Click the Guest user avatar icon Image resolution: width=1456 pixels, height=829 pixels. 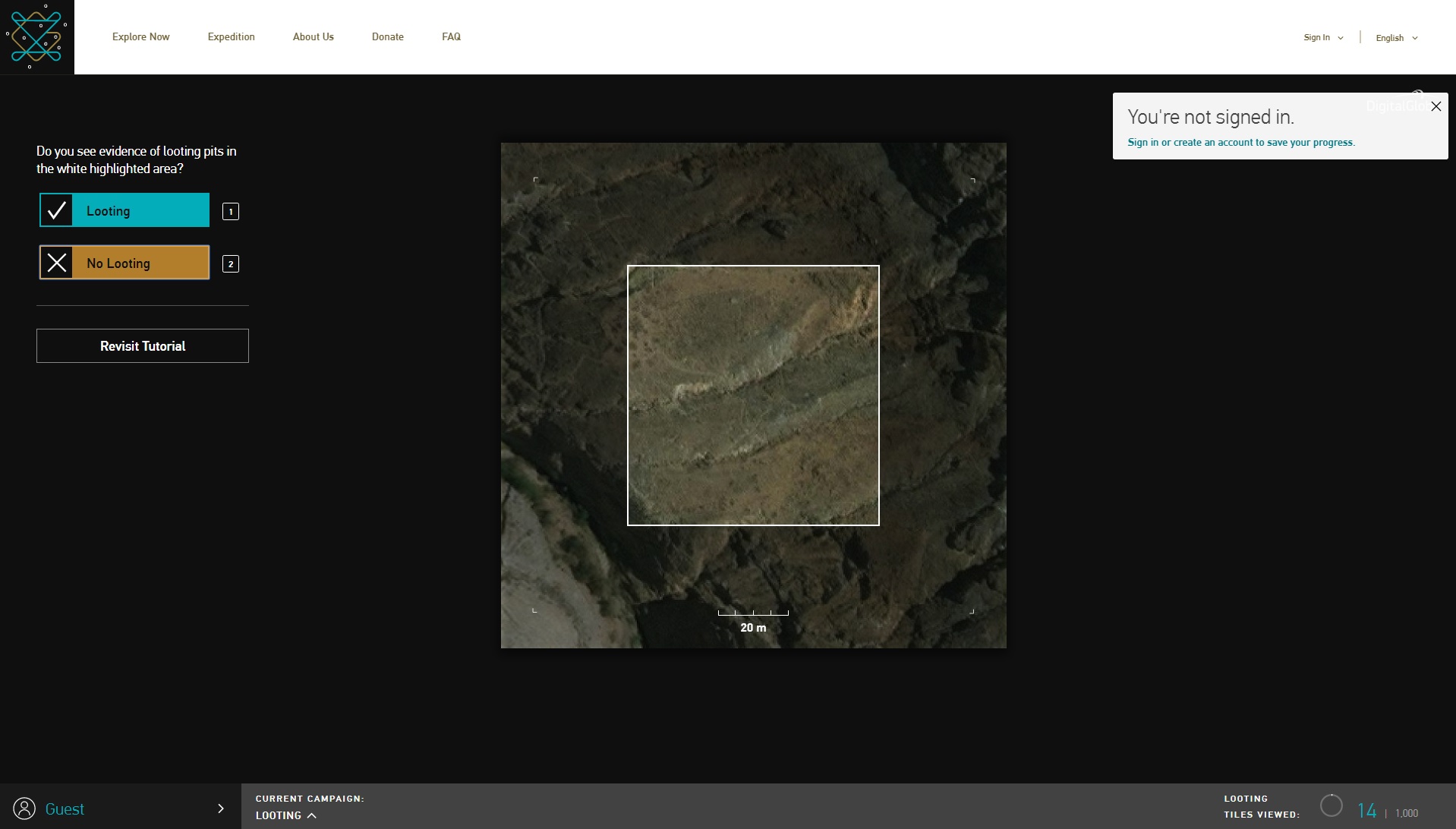point(24,808)
